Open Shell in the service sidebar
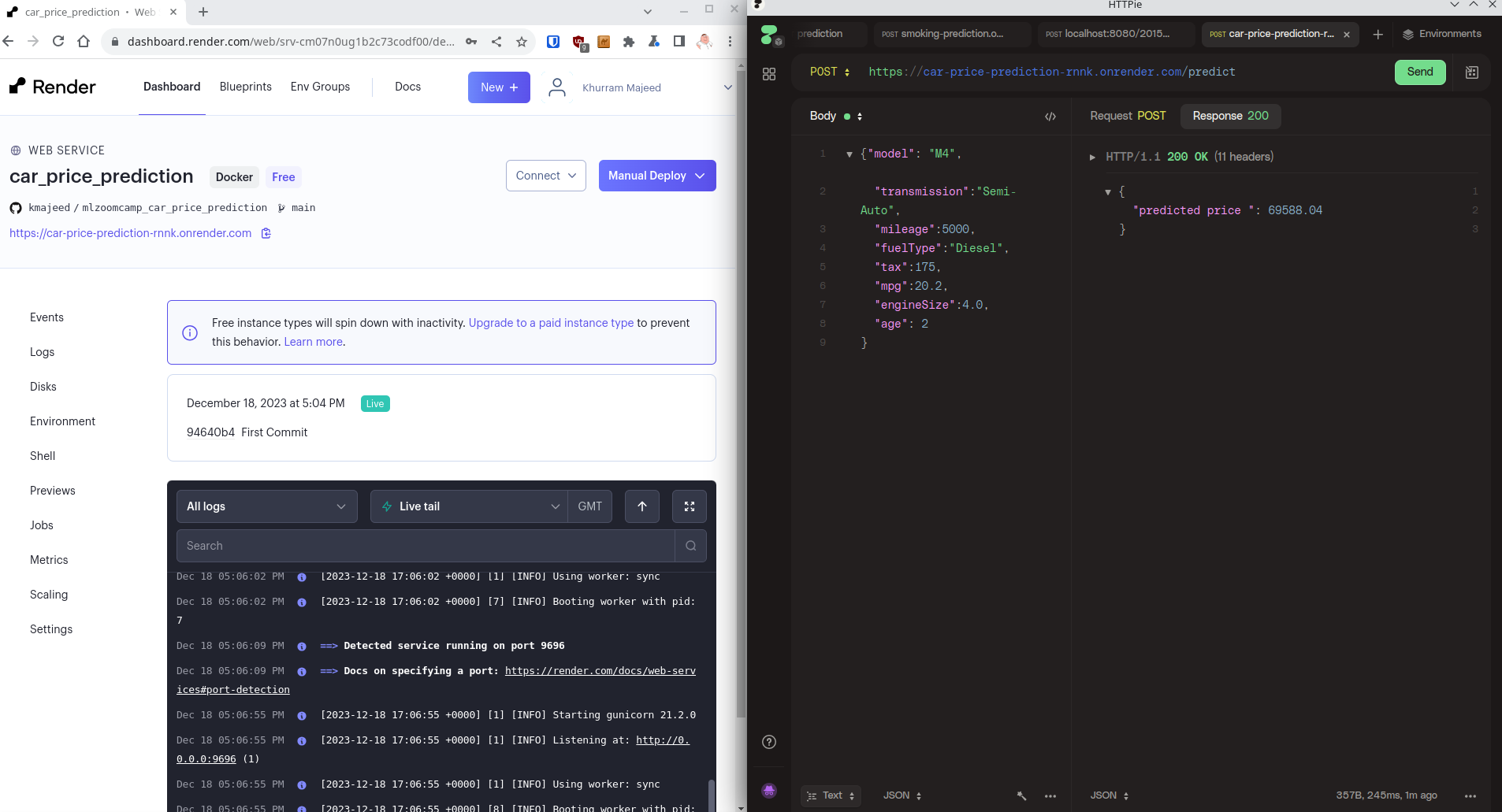 pos(43,456)
